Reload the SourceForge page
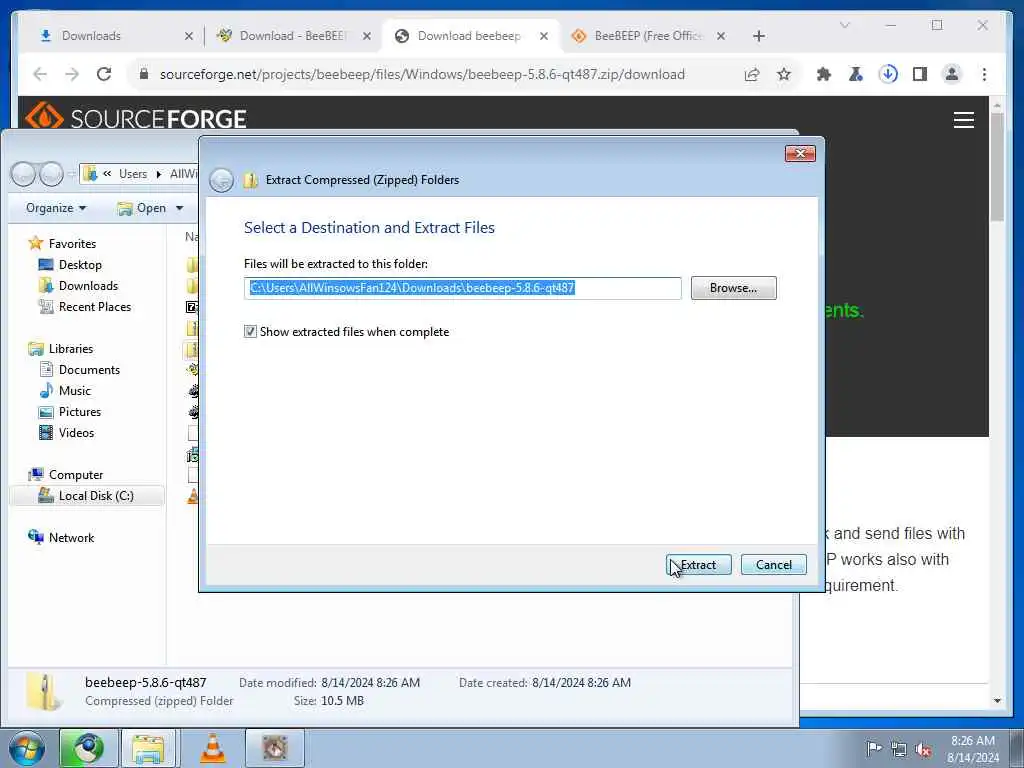This screenshot has height=768, width=1024. (x=104, y=74)
